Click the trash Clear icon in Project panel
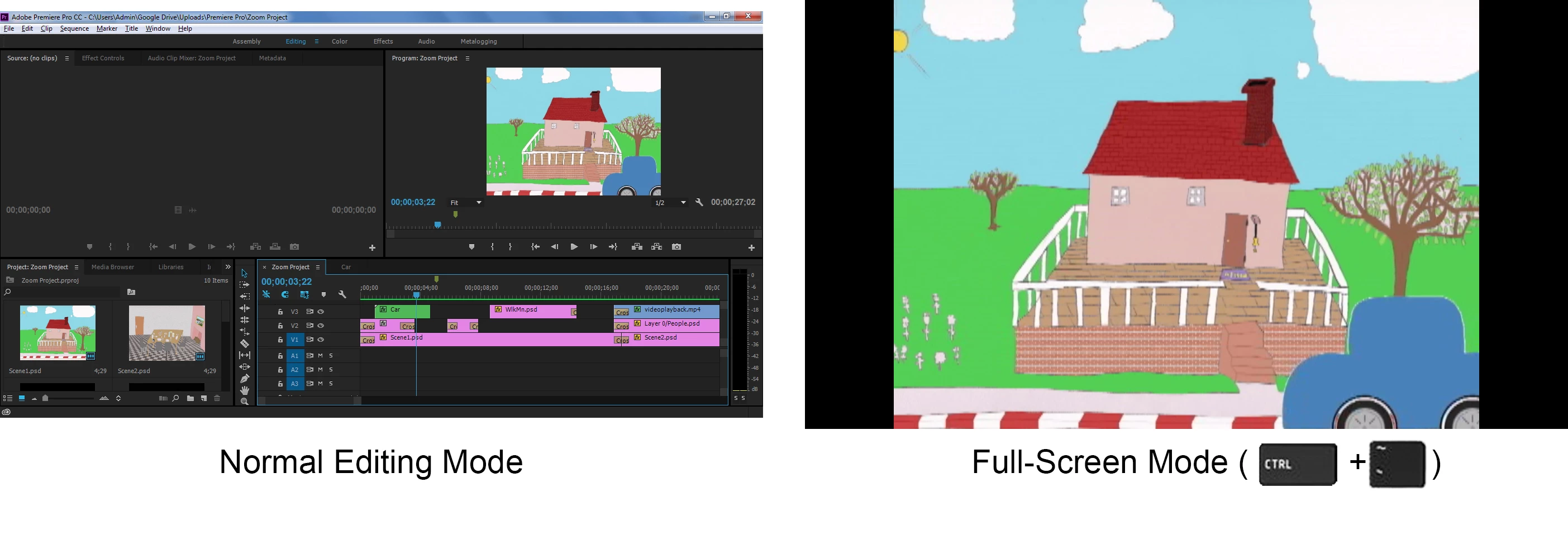 click(x=217, y=398)
